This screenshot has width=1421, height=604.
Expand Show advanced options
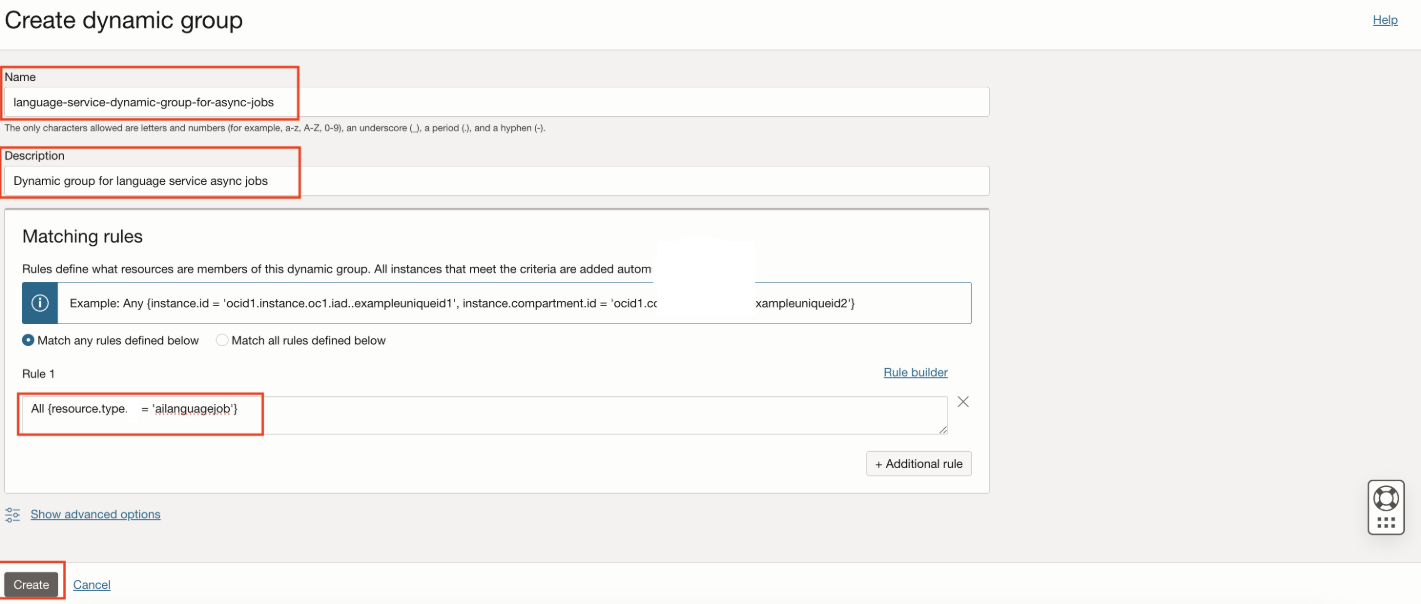click(x=95, y=514)
